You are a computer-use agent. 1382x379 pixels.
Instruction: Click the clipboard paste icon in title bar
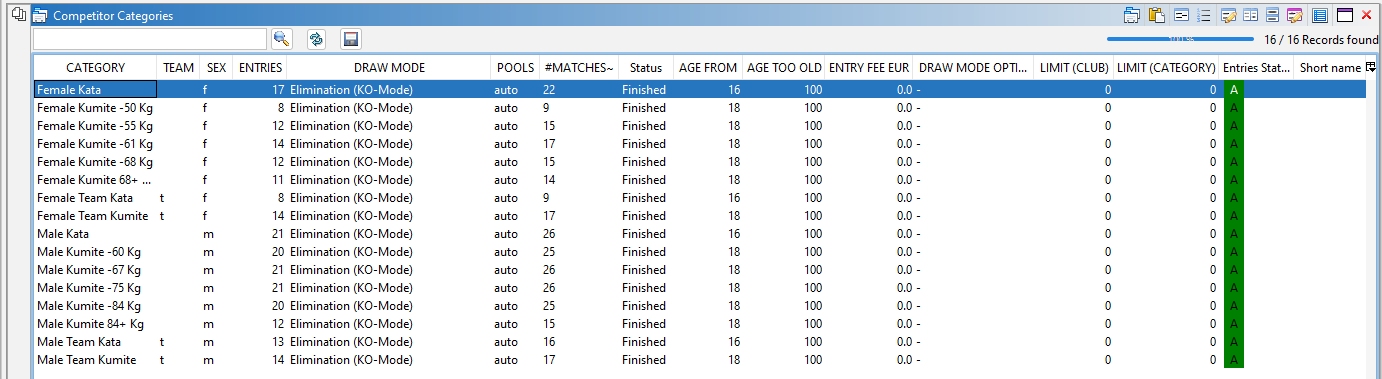coord(1156,15)
